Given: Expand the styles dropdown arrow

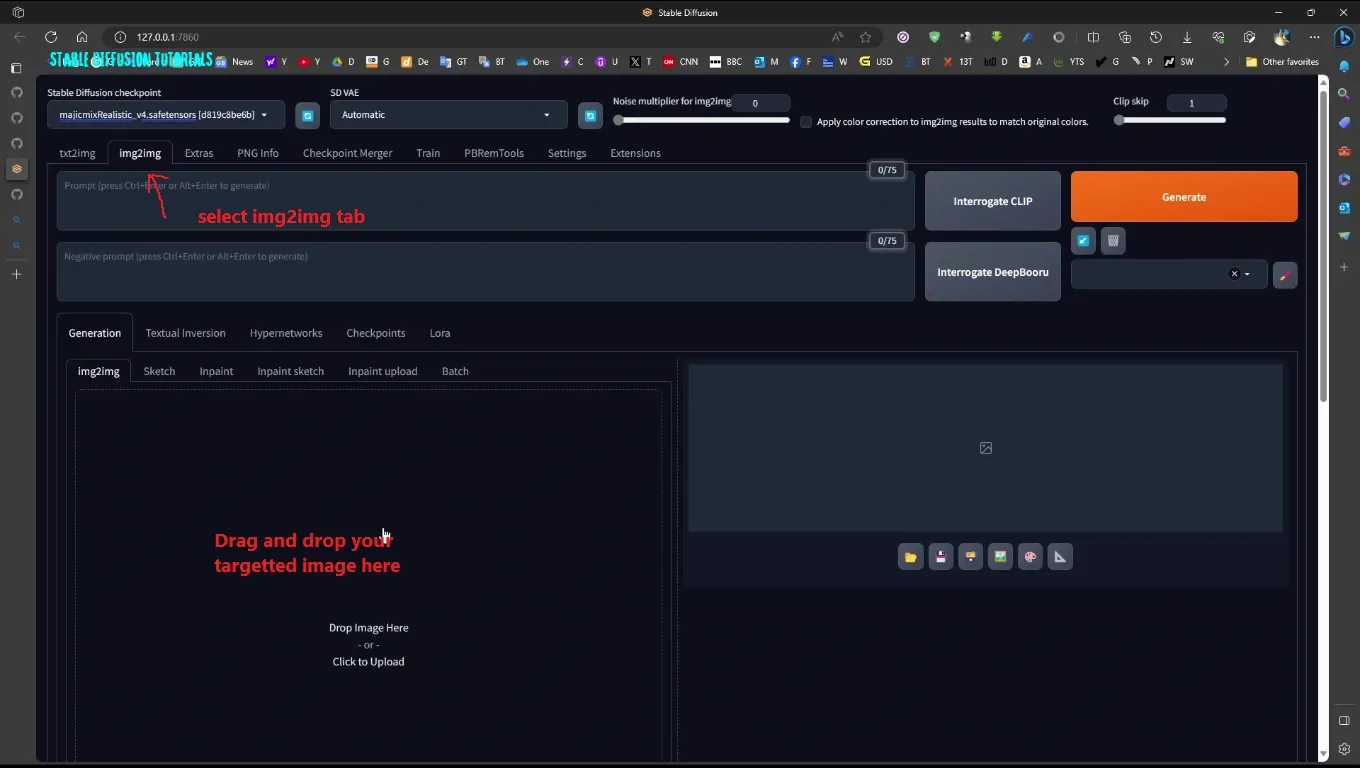Looking at the screenshot, I should click(x=1247, y=274).
